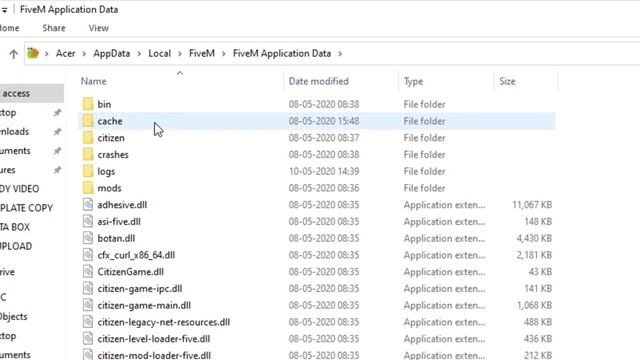Open pinned Downloads in navigation pane
The width and height of the screenshot is (640, 360).
click(15, 131)
